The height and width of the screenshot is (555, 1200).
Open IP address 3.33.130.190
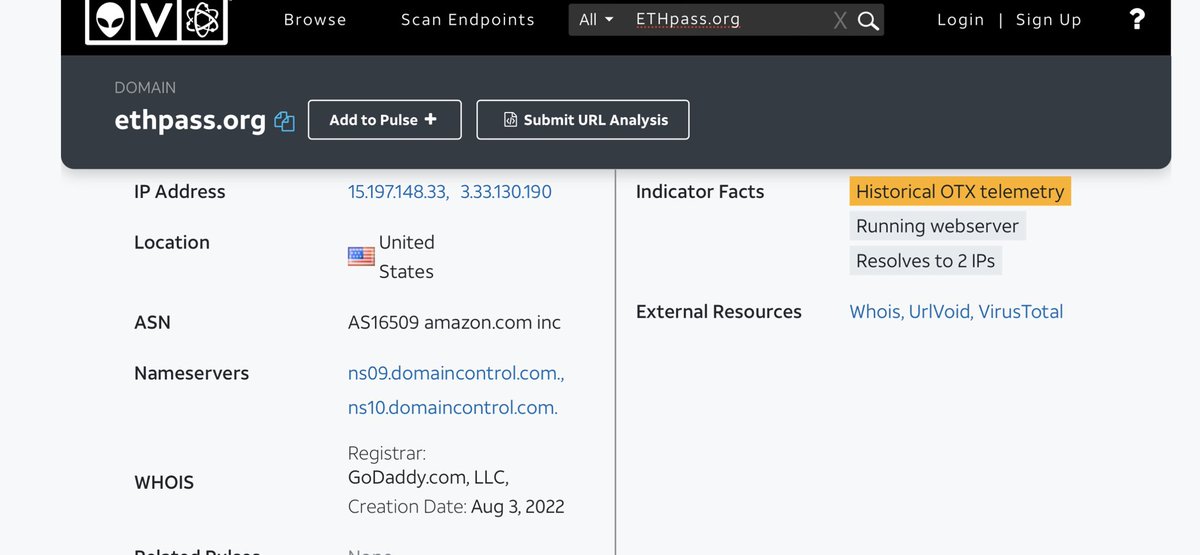[506, 192]
